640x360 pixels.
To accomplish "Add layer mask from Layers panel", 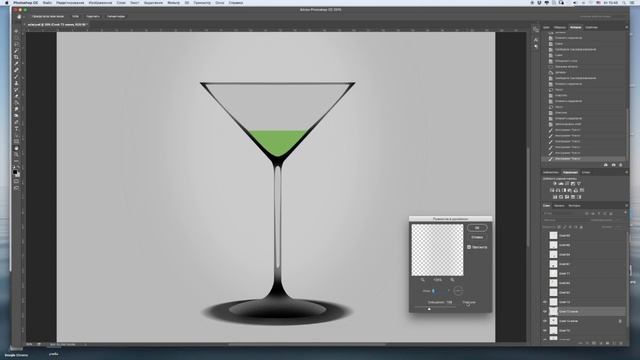I will tap(594, 344).
